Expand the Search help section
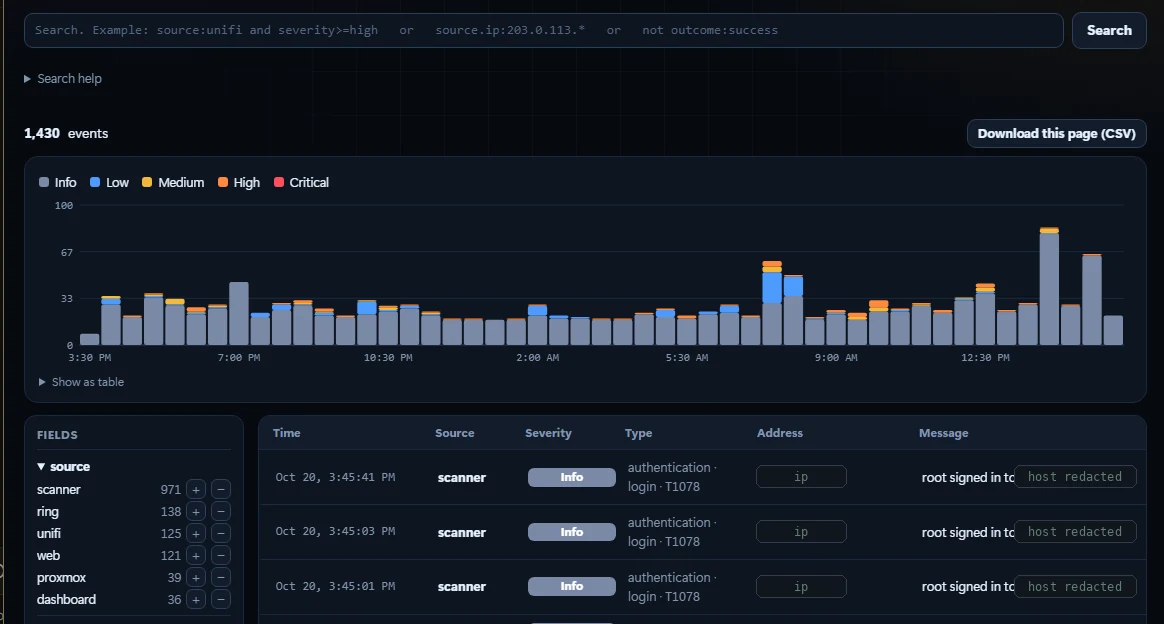Image resolution: width=1164 pixels, height=624 pixels. coord(63,79)
